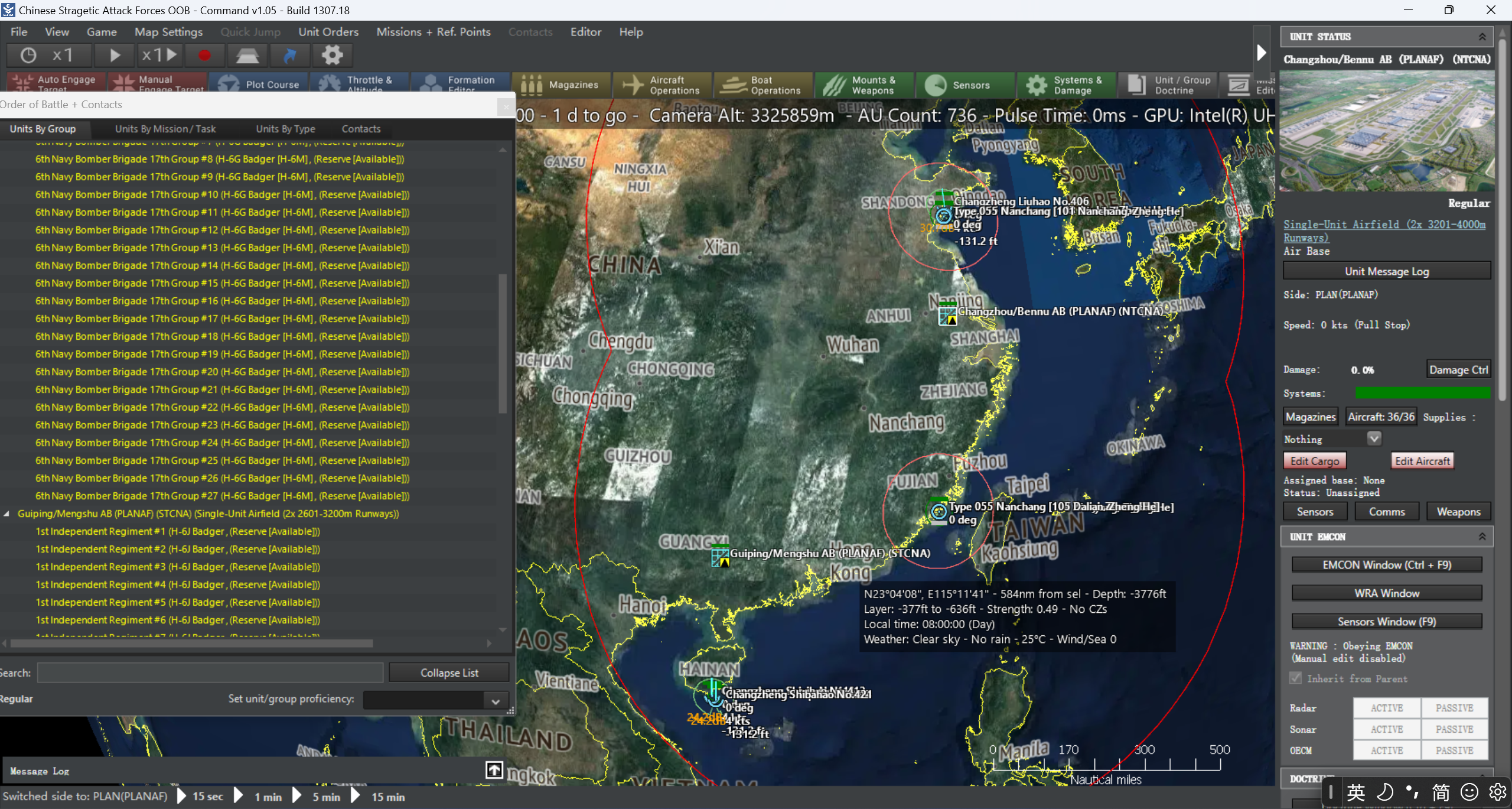
Task: Set Sonar EMCON to PASSIVE
Action: coord(1454,729)
